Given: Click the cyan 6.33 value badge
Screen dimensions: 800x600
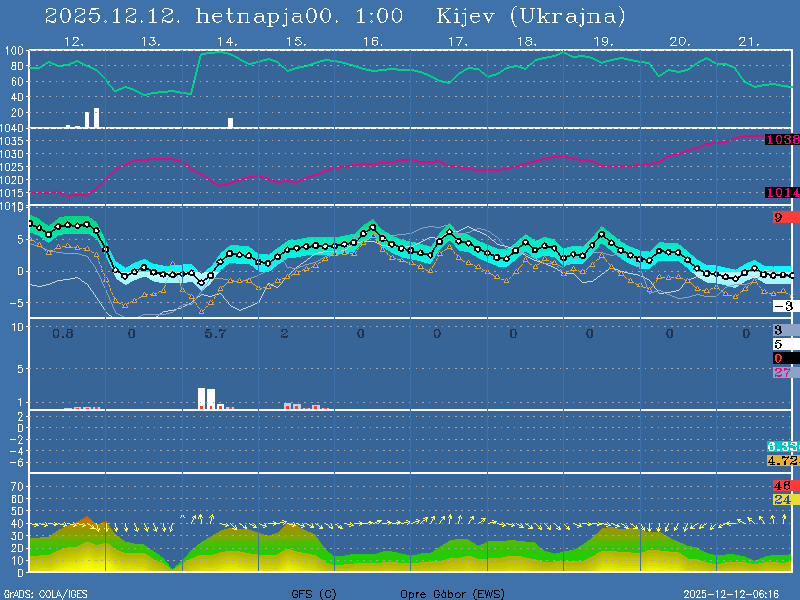Looking at the screenshot, I should tap(782, 446).
